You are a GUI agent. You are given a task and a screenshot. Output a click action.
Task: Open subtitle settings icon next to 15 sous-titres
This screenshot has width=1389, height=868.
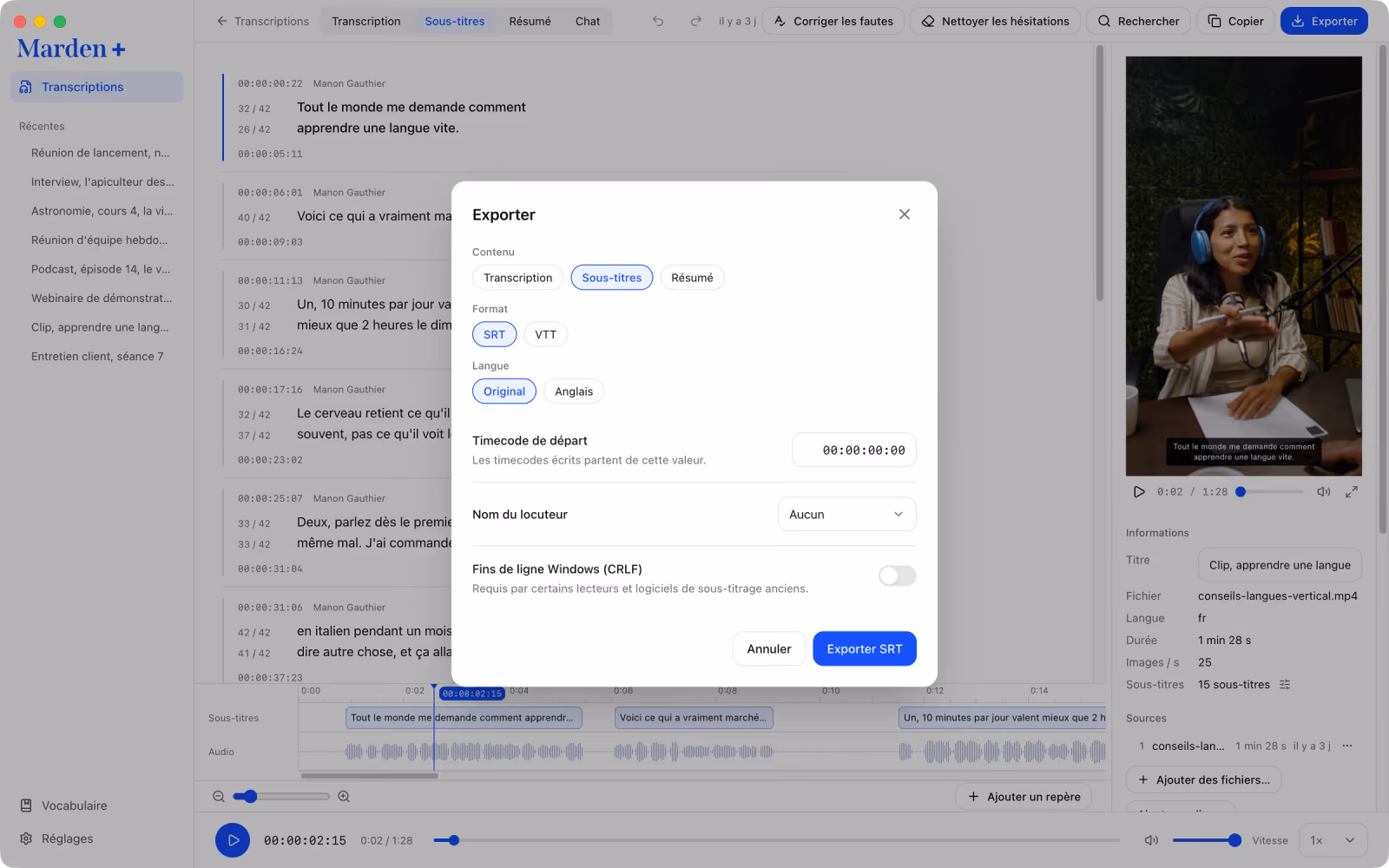coord(1285,685)
